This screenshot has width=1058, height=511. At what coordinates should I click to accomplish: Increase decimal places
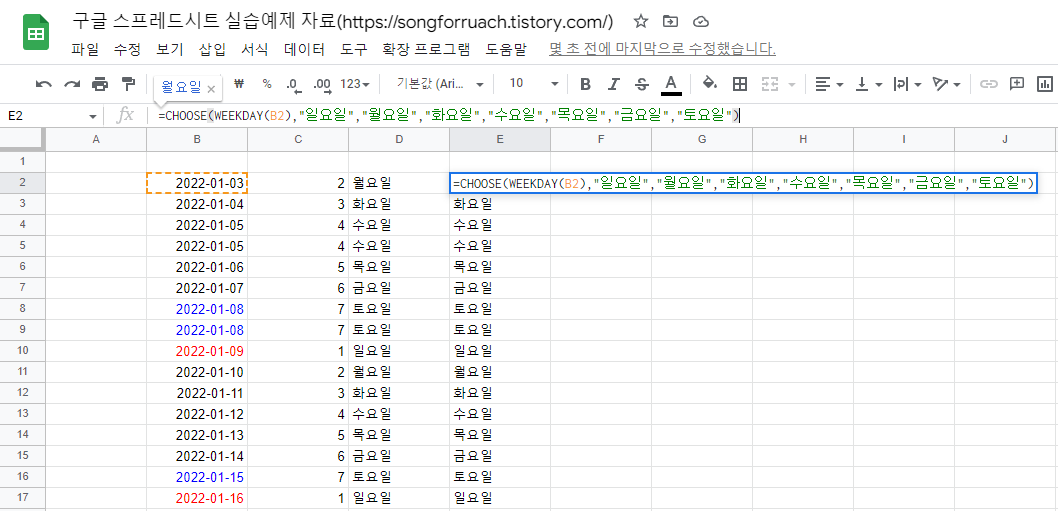coord(322,84)
